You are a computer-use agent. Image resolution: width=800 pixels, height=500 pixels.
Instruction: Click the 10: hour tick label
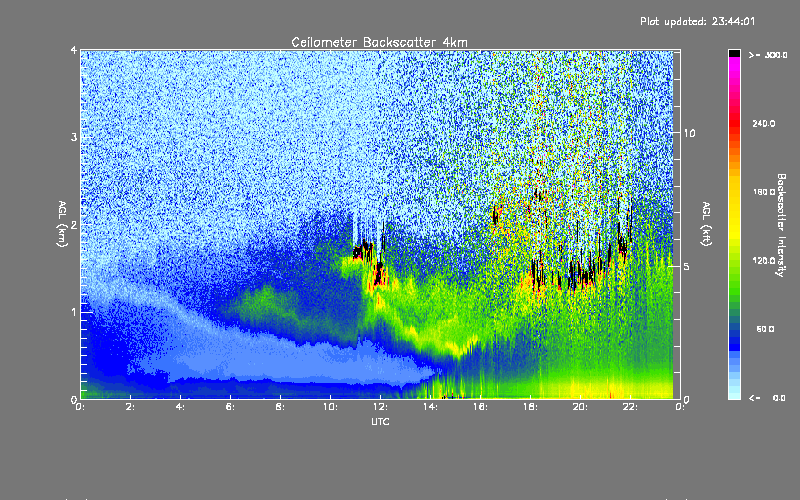click(330, 407)
